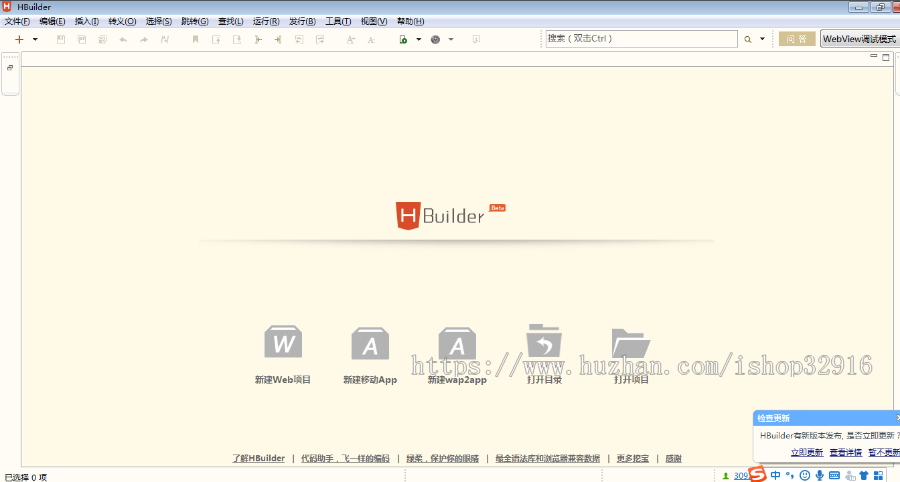Click the Sogou input method S icon
The width and height of the screenshot is (900, 482).
point(758,474)
